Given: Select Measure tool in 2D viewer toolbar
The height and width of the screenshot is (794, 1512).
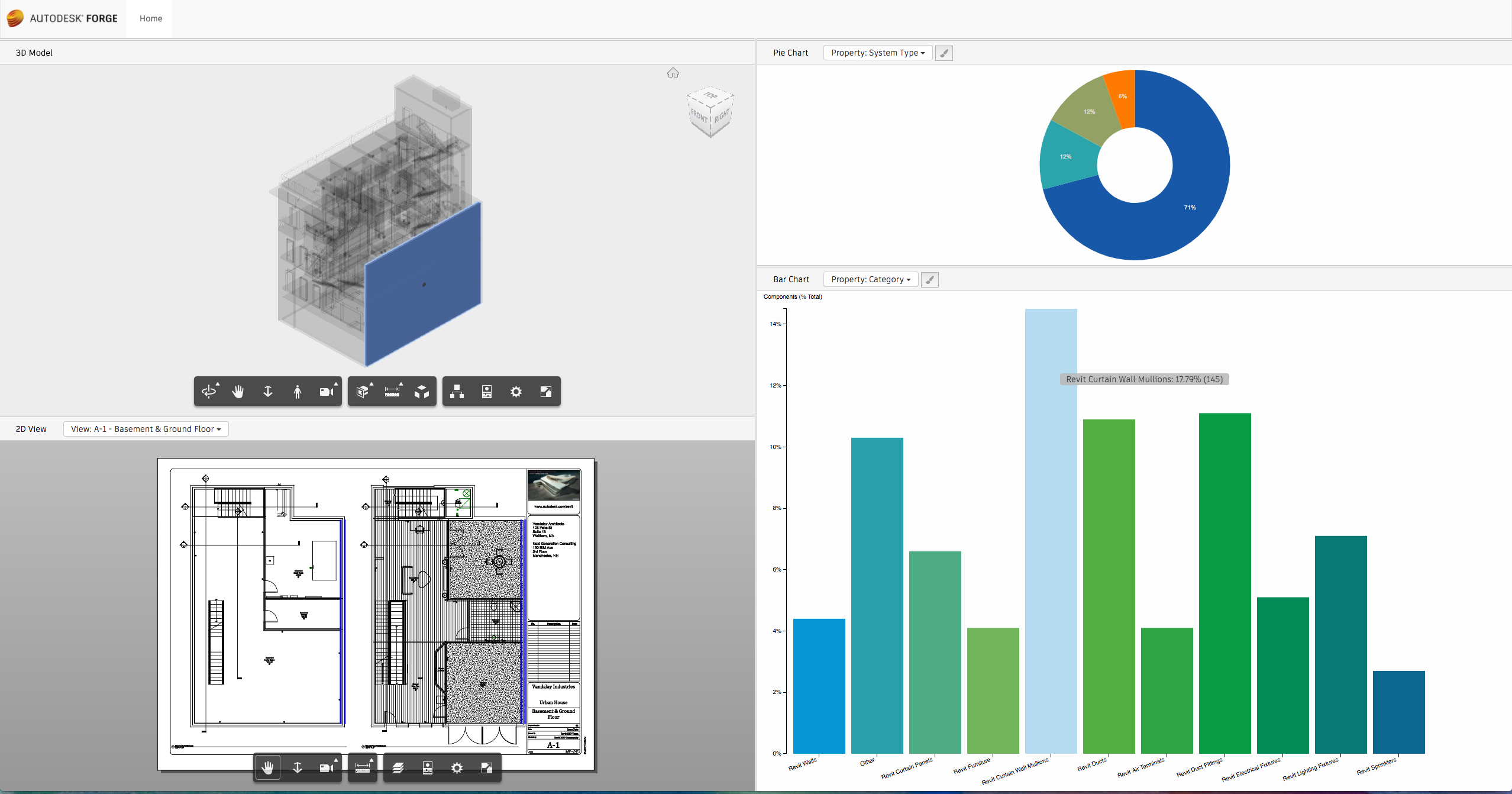Looking at the screenshot, I should point(363,767).
